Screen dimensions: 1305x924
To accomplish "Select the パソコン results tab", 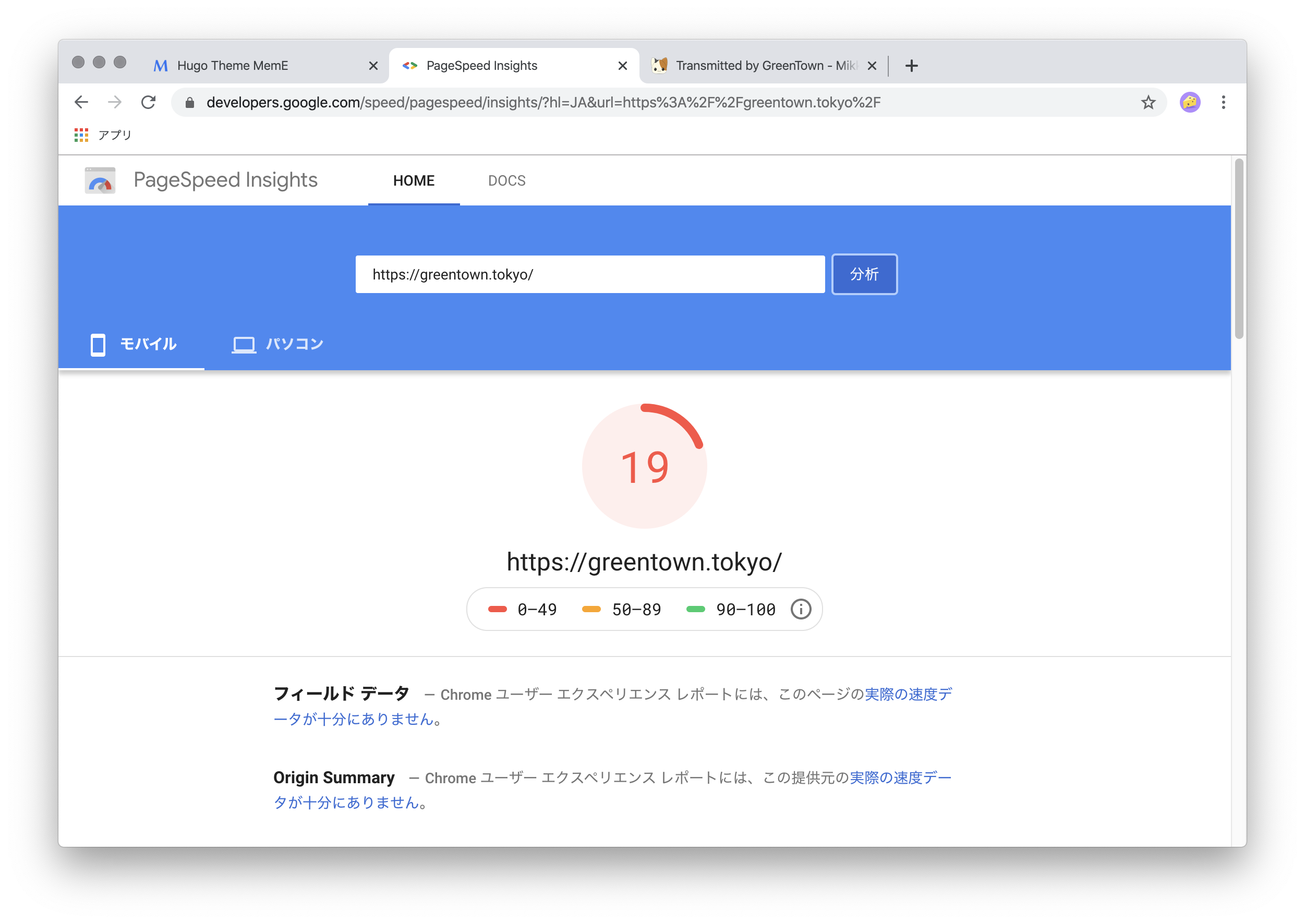I will [x=277, y=344].
